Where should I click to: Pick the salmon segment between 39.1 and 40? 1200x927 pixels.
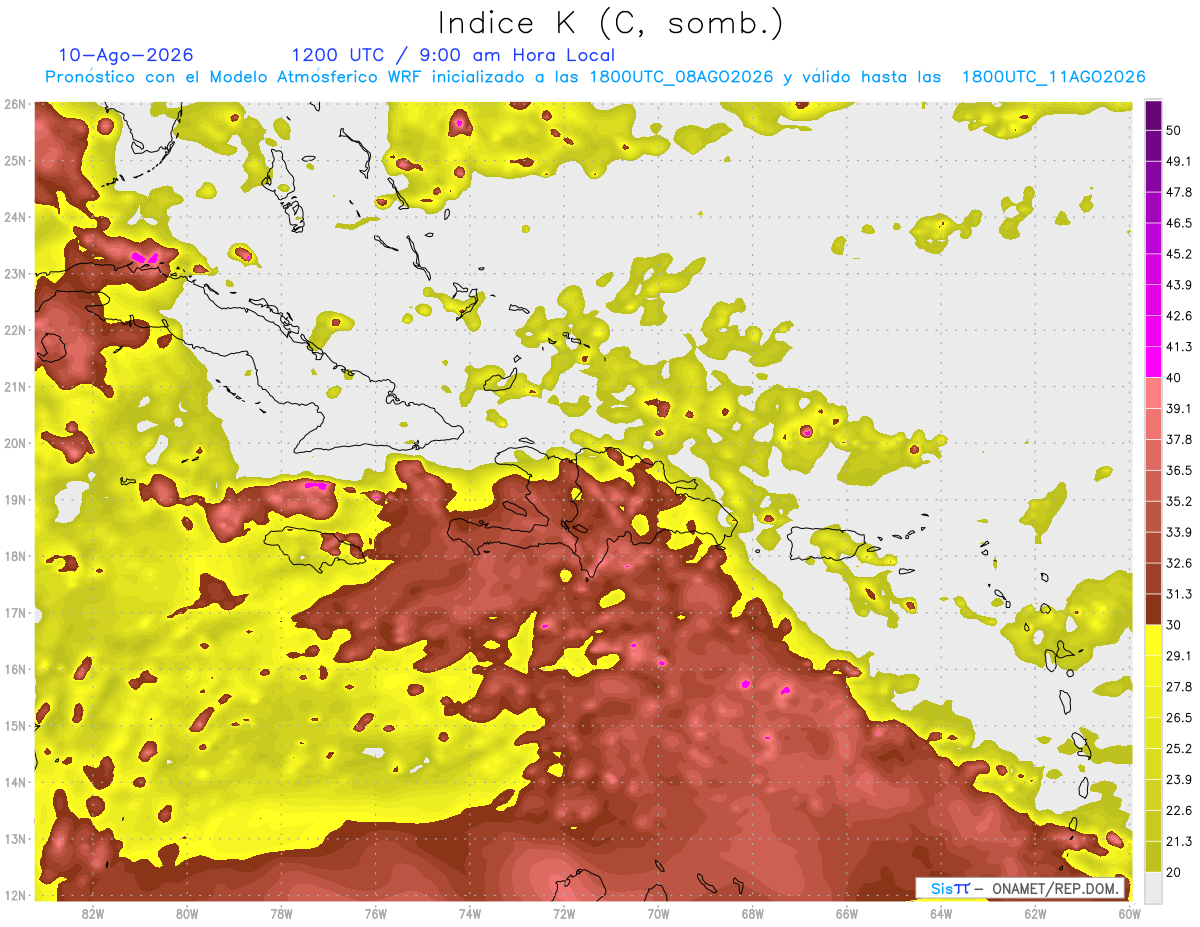[x=1153, y=392]
